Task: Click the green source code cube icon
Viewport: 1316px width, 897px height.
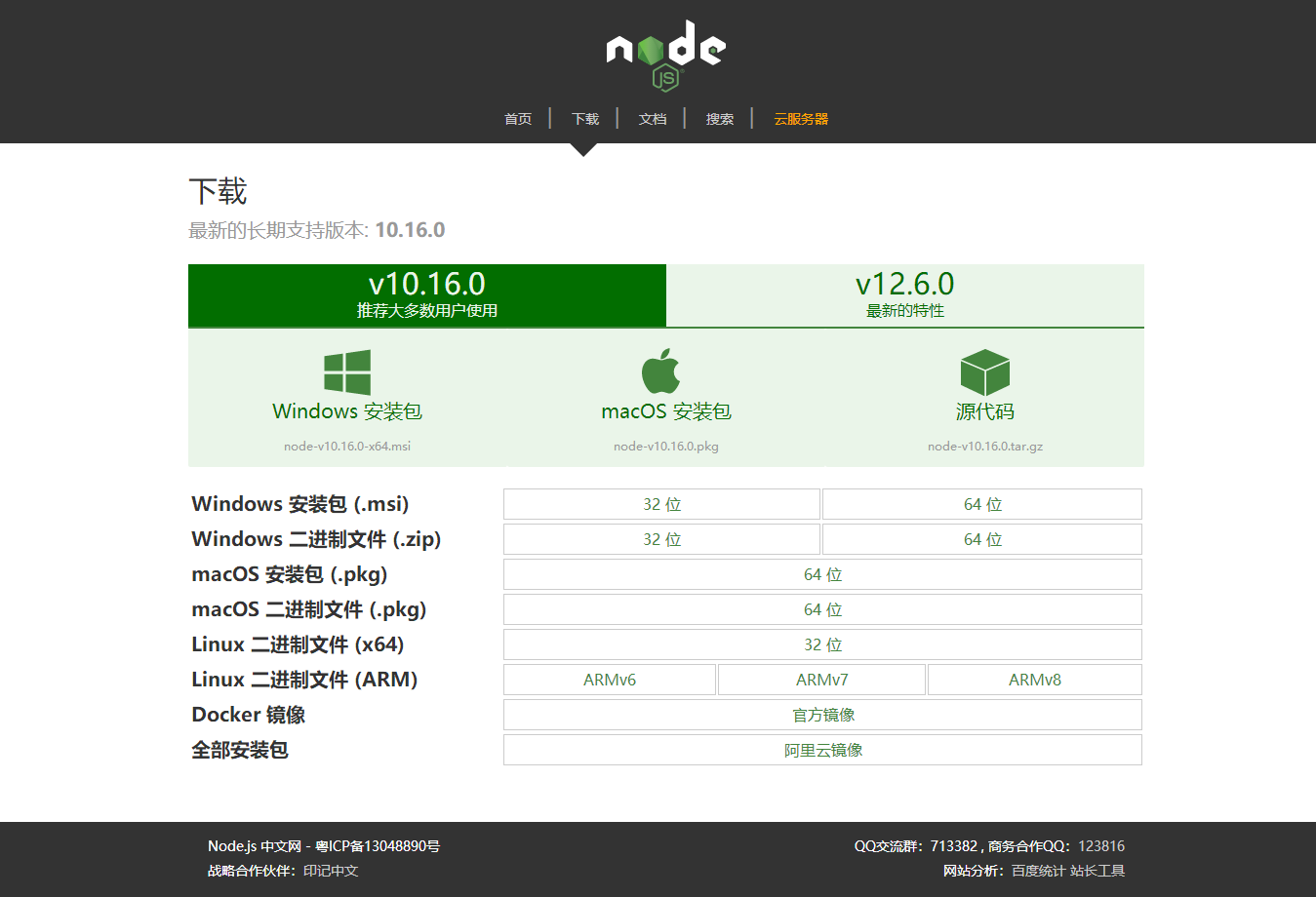Action: tap(985, 372)
